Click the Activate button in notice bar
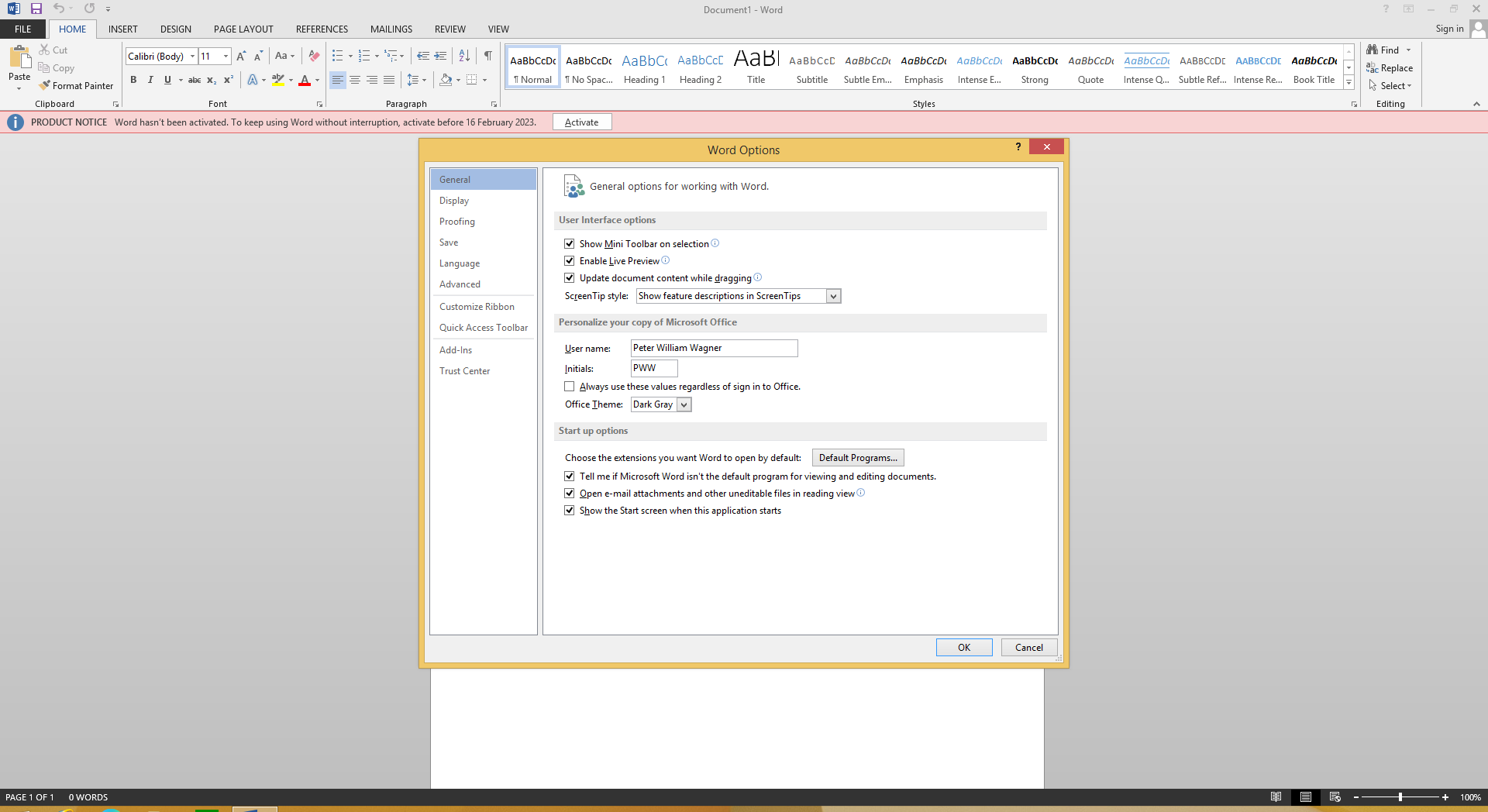Screen dimensions: 1488x812 [582, 122]
